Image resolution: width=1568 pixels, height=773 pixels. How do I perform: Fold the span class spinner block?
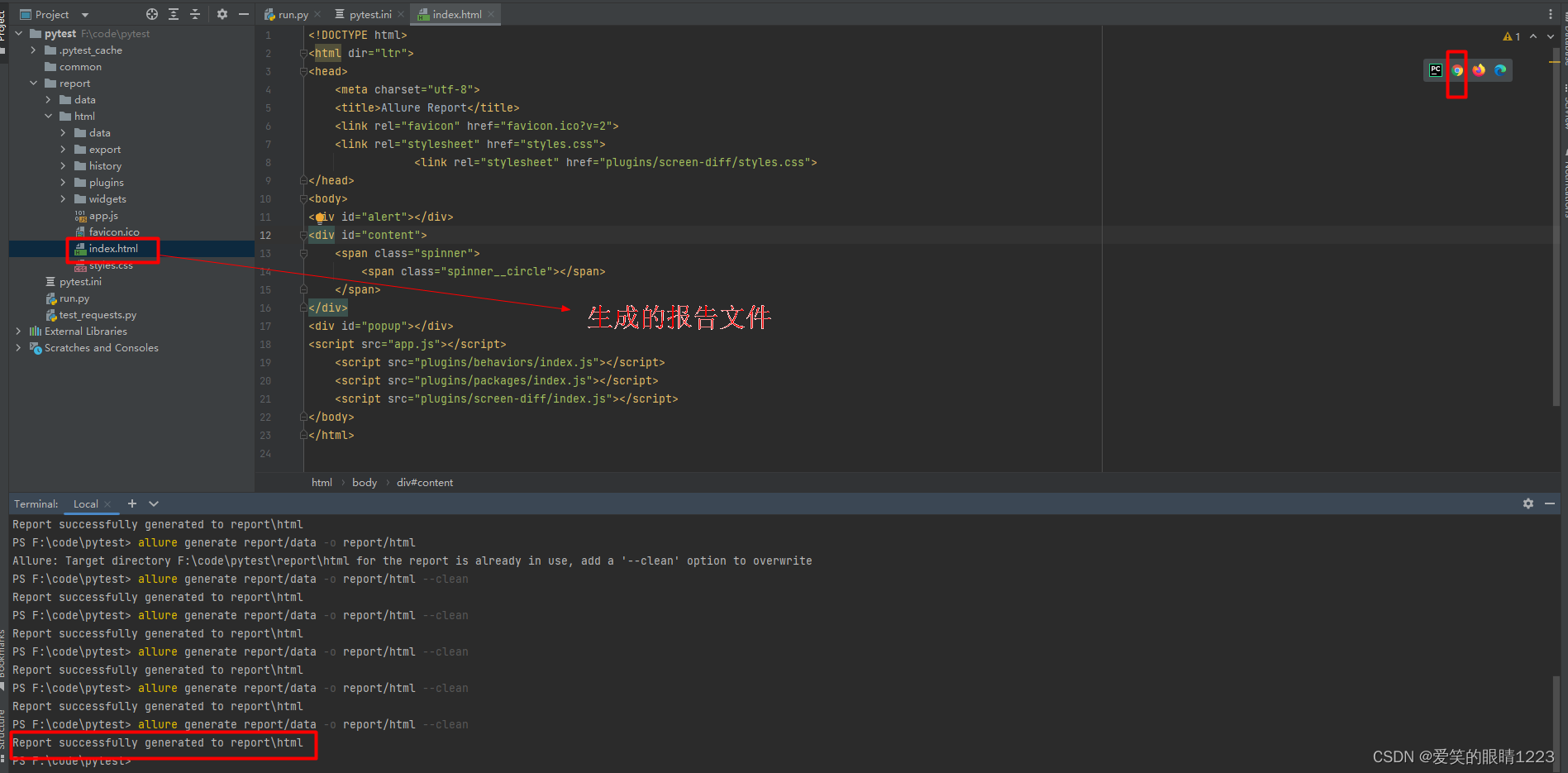click(x=303, y=254)
